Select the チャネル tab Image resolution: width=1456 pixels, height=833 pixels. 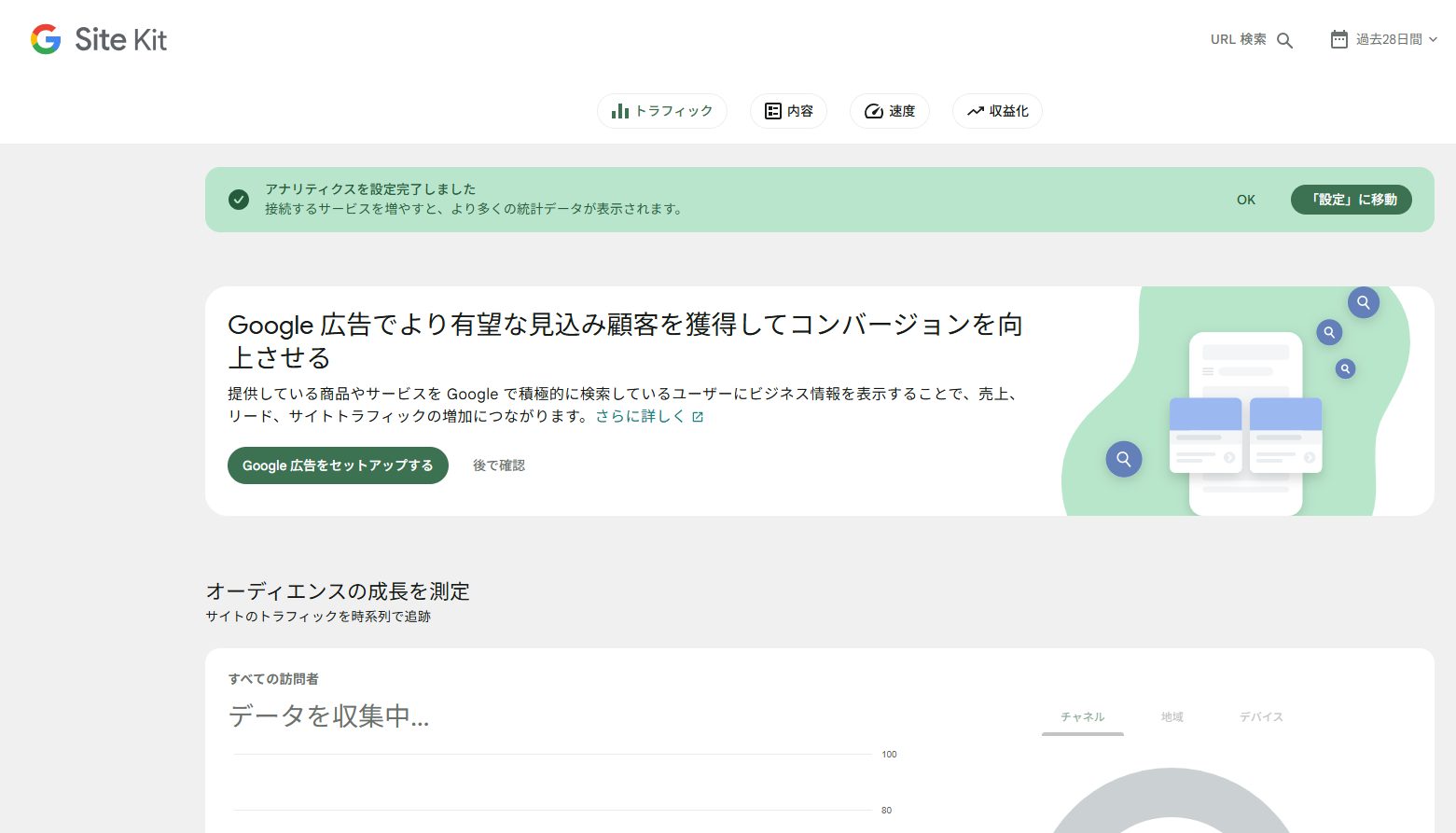pyautogui.click(x=1083, y=716)
